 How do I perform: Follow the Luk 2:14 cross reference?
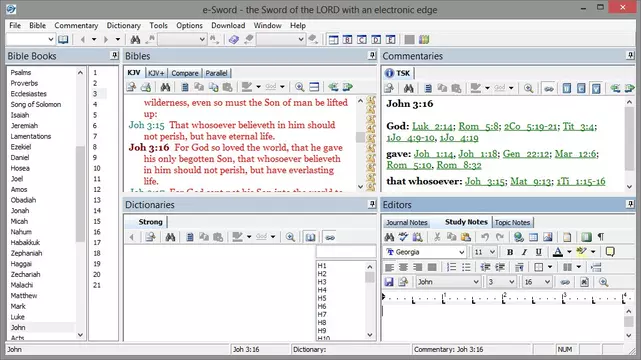(433, 126)
